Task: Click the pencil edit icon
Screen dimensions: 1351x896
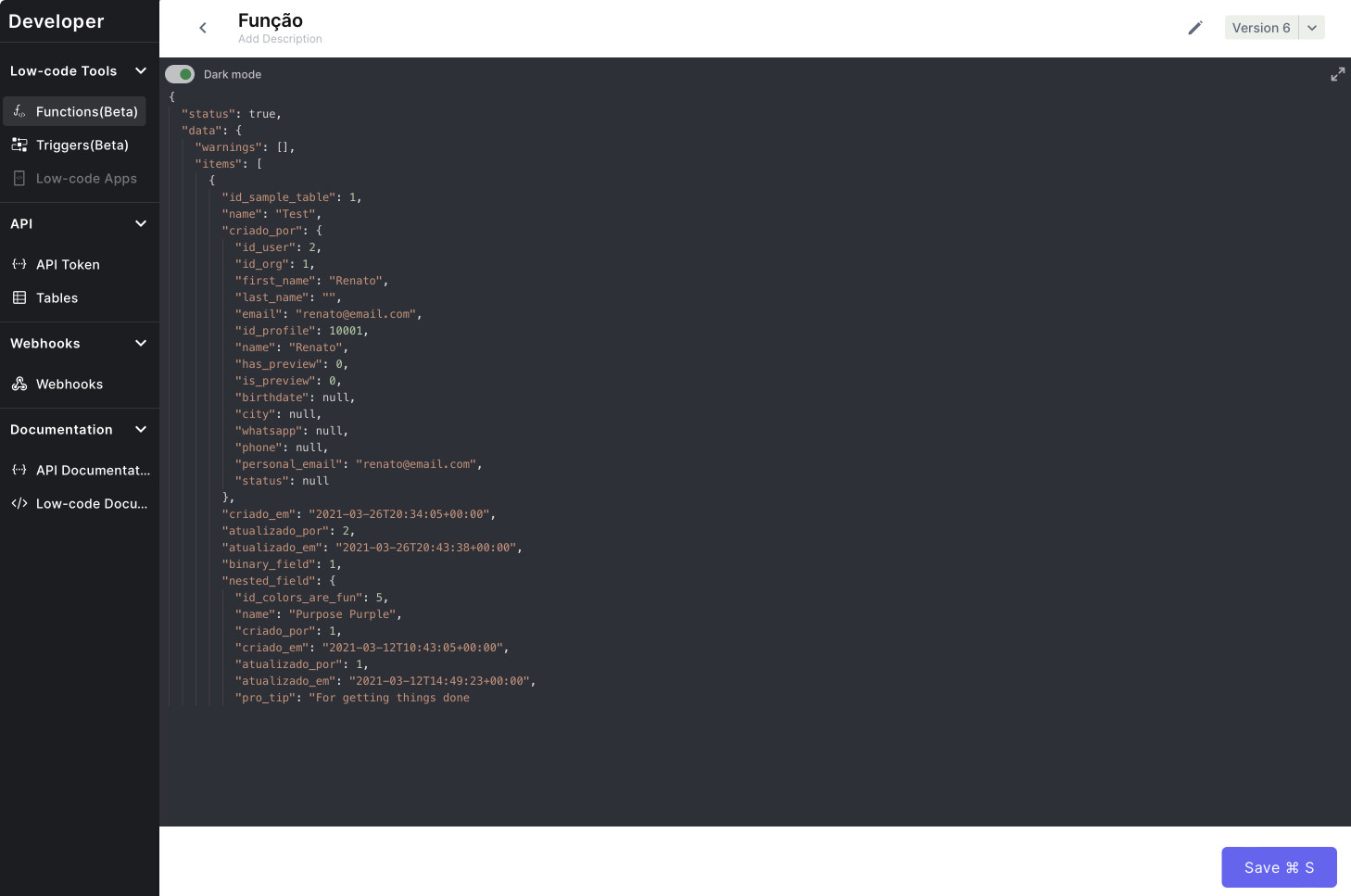Action: pyautogui.click(x=1195, y=28)
